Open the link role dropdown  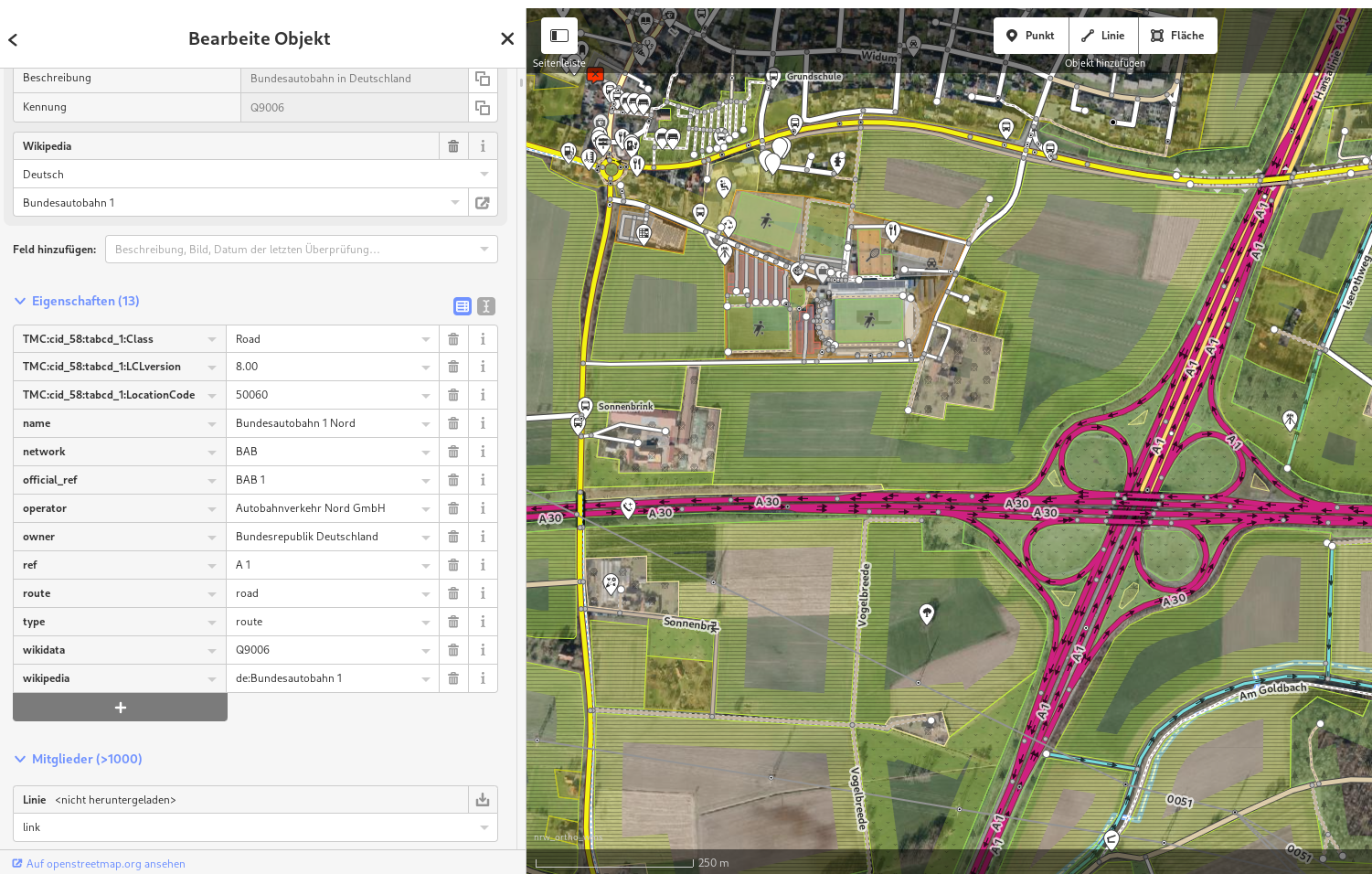(484, 827)
